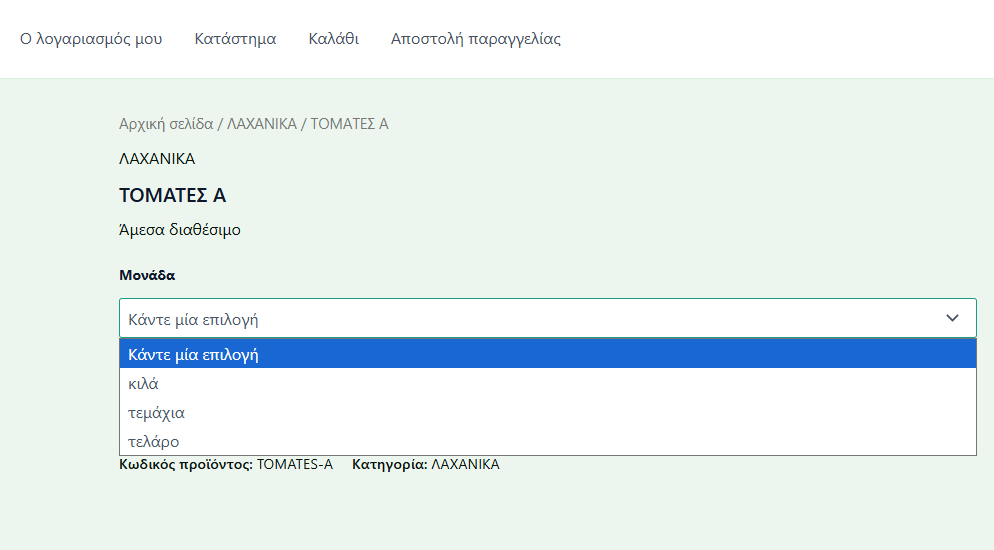The height and width of the screenshot is (550, 994).
Task: Navigate to Αποστολή παραγγελίας
Action: 475,39
